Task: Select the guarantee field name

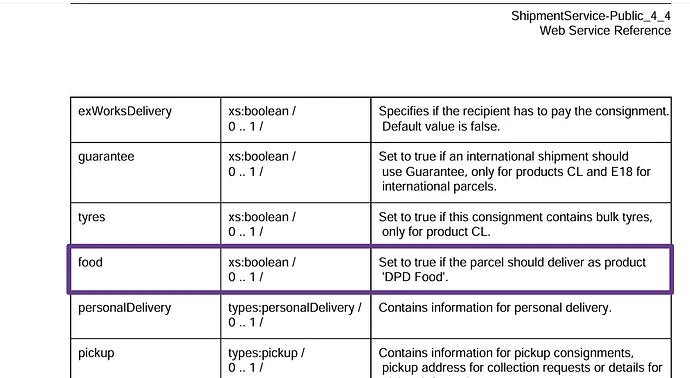Action: click(x=106, y=157)
